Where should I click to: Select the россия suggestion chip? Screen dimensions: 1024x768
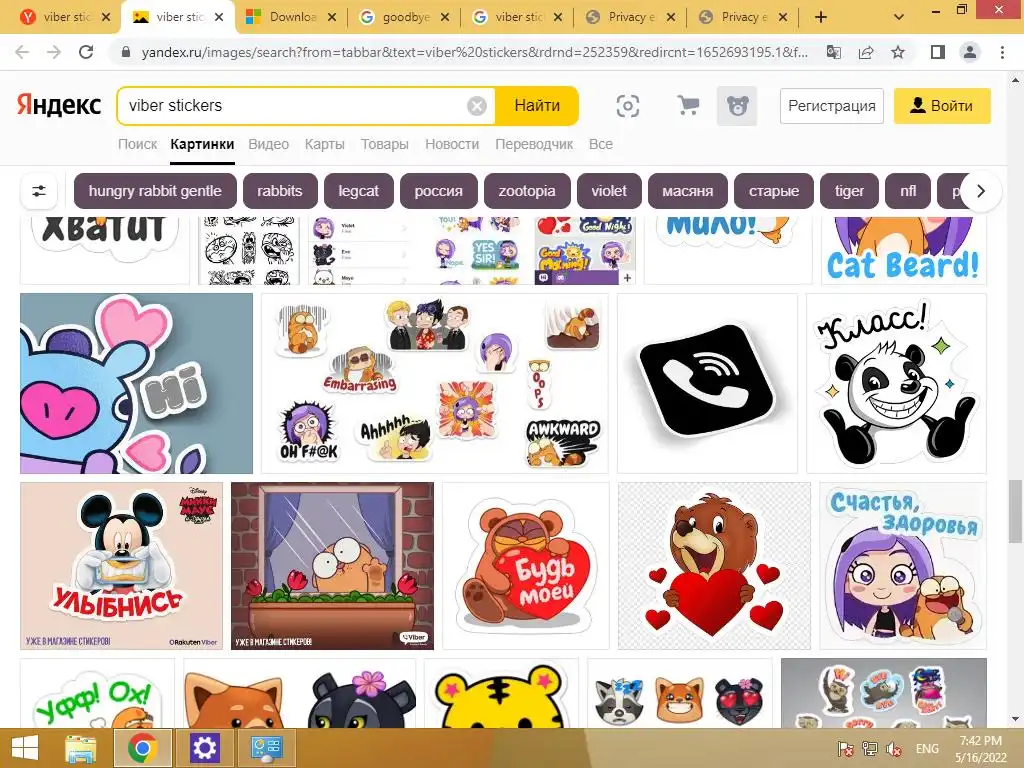438,191
